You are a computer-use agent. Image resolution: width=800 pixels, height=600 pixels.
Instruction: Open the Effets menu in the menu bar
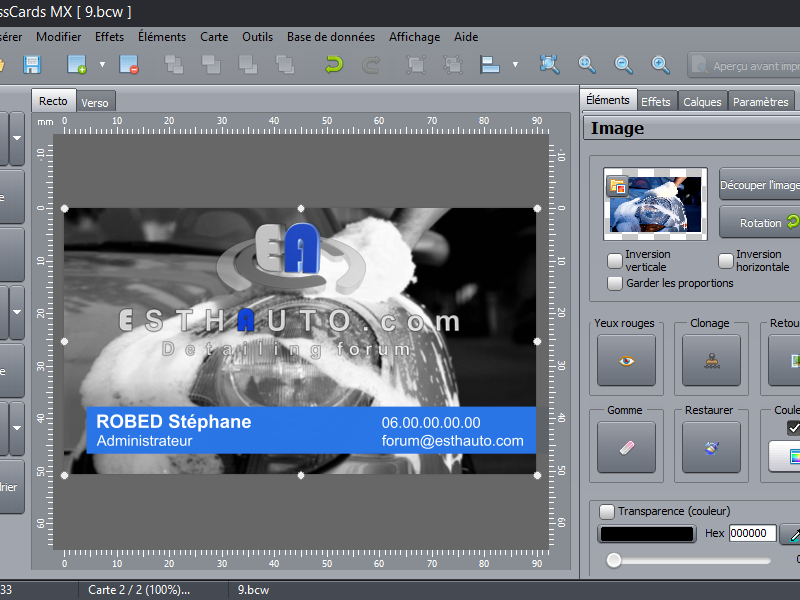click(109, 37)
